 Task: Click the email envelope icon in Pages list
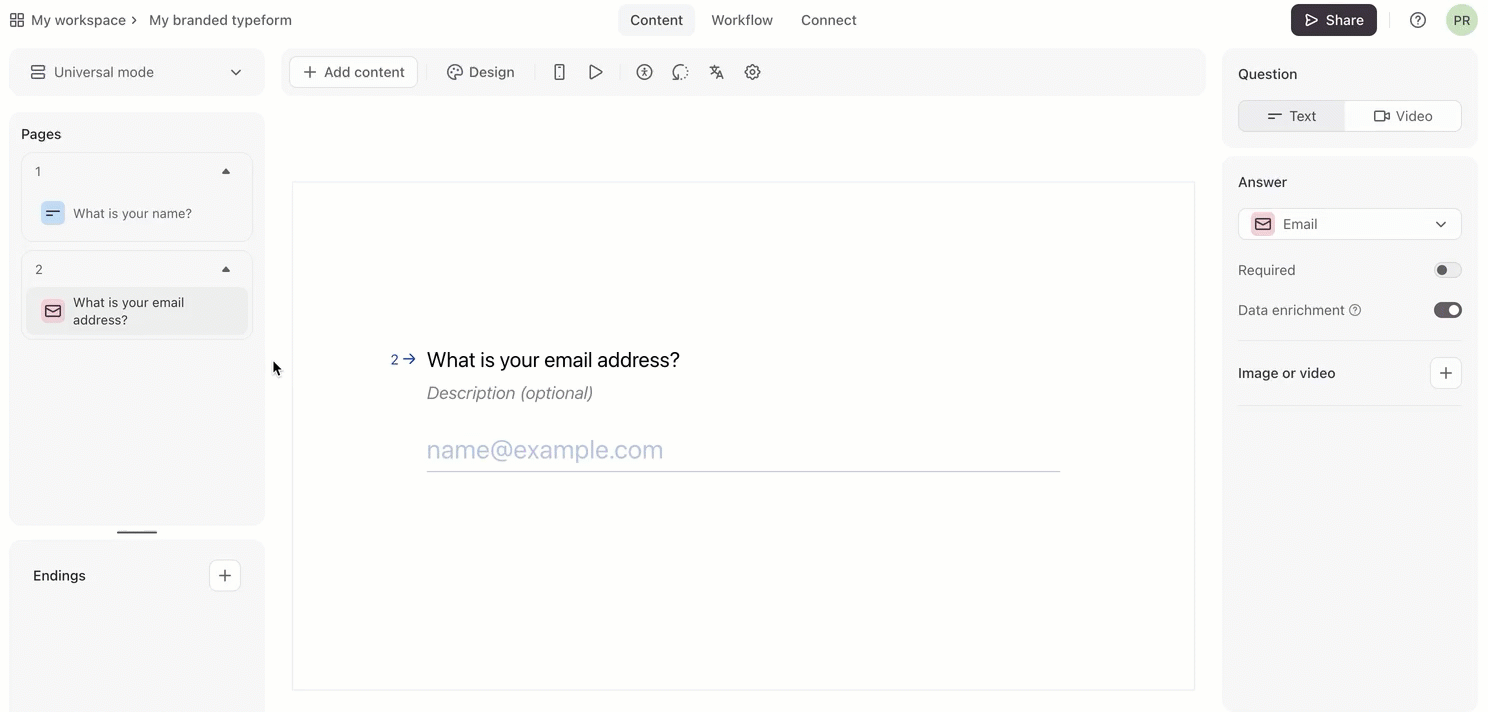pos(53,311)
